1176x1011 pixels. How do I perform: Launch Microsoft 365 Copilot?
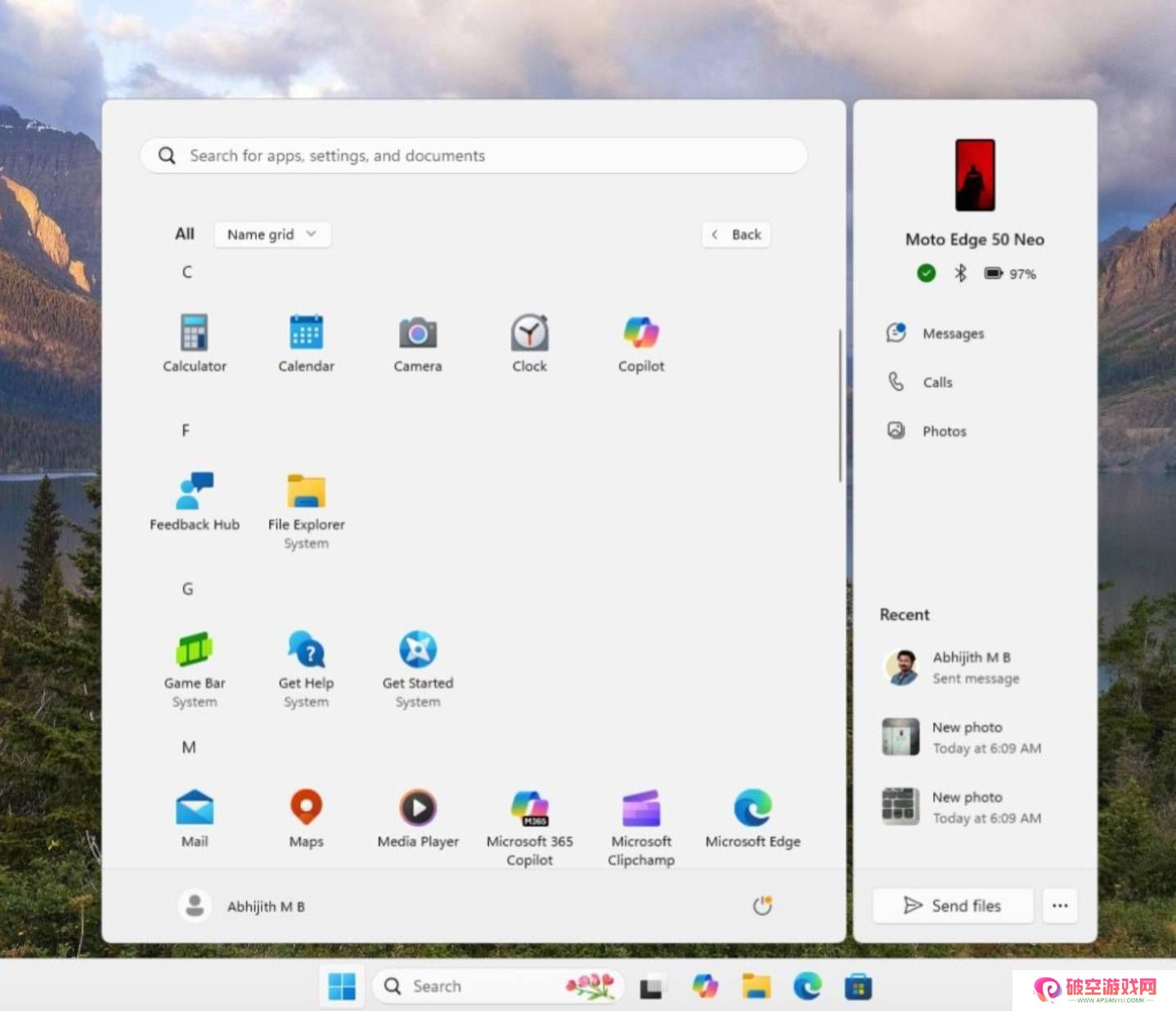coord(529,827)
